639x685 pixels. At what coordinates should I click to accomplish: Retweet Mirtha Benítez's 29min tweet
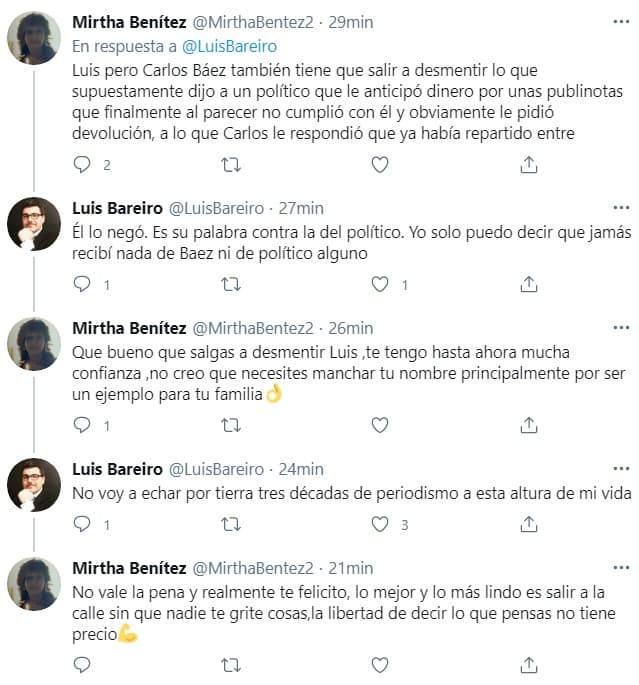[231, 165]
